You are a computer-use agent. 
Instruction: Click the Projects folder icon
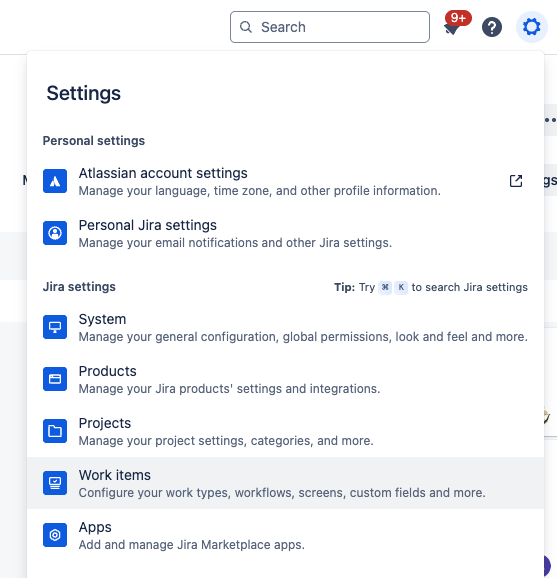pos(55,431)
